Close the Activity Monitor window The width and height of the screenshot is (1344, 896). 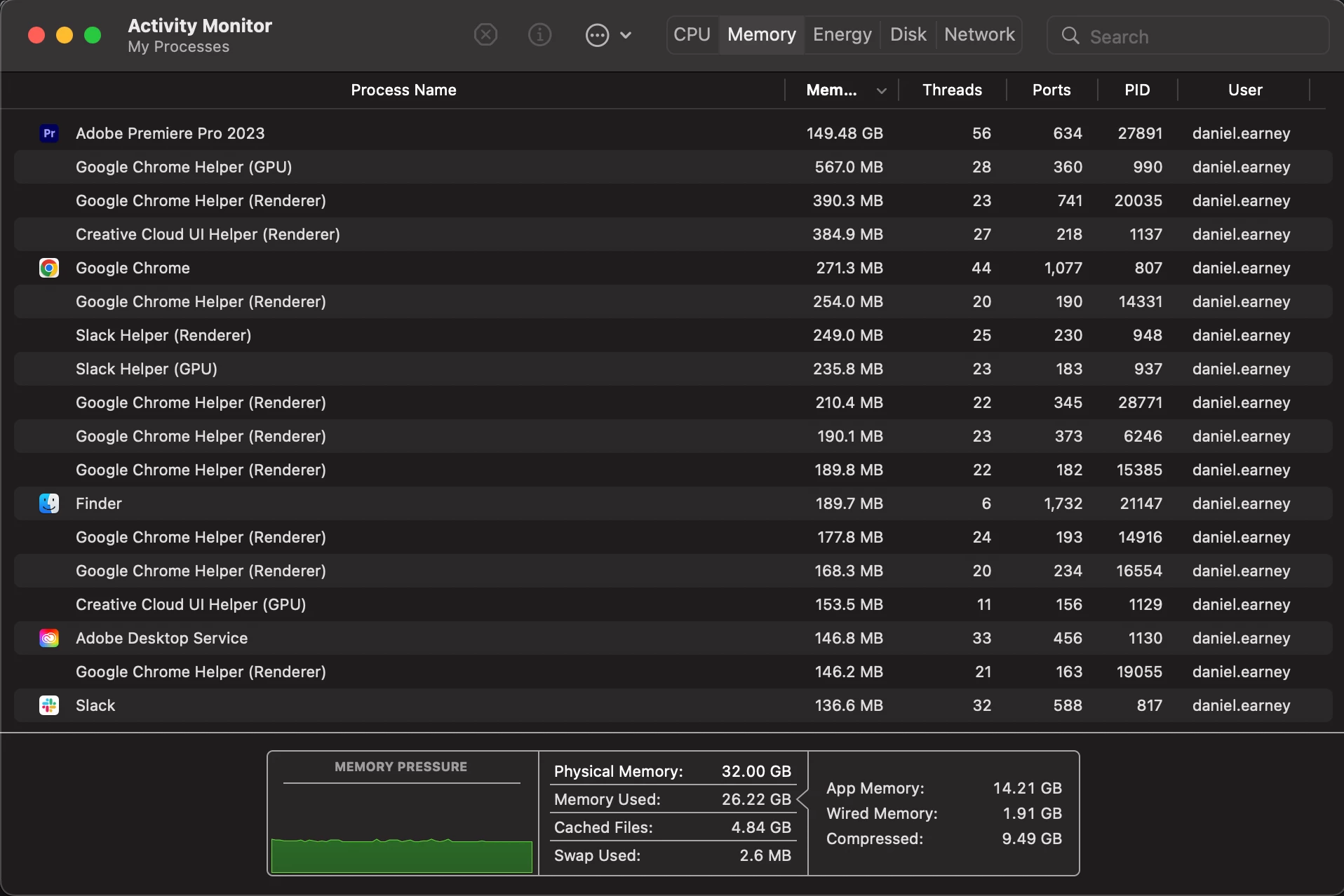pyautogui.click(x=36, y=35)
